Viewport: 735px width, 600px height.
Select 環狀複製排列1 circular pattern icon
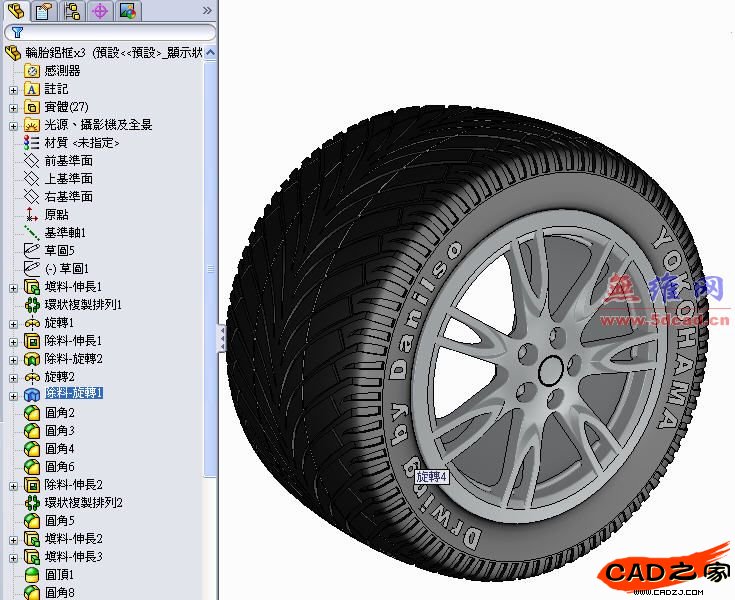[x=32, y=305]
